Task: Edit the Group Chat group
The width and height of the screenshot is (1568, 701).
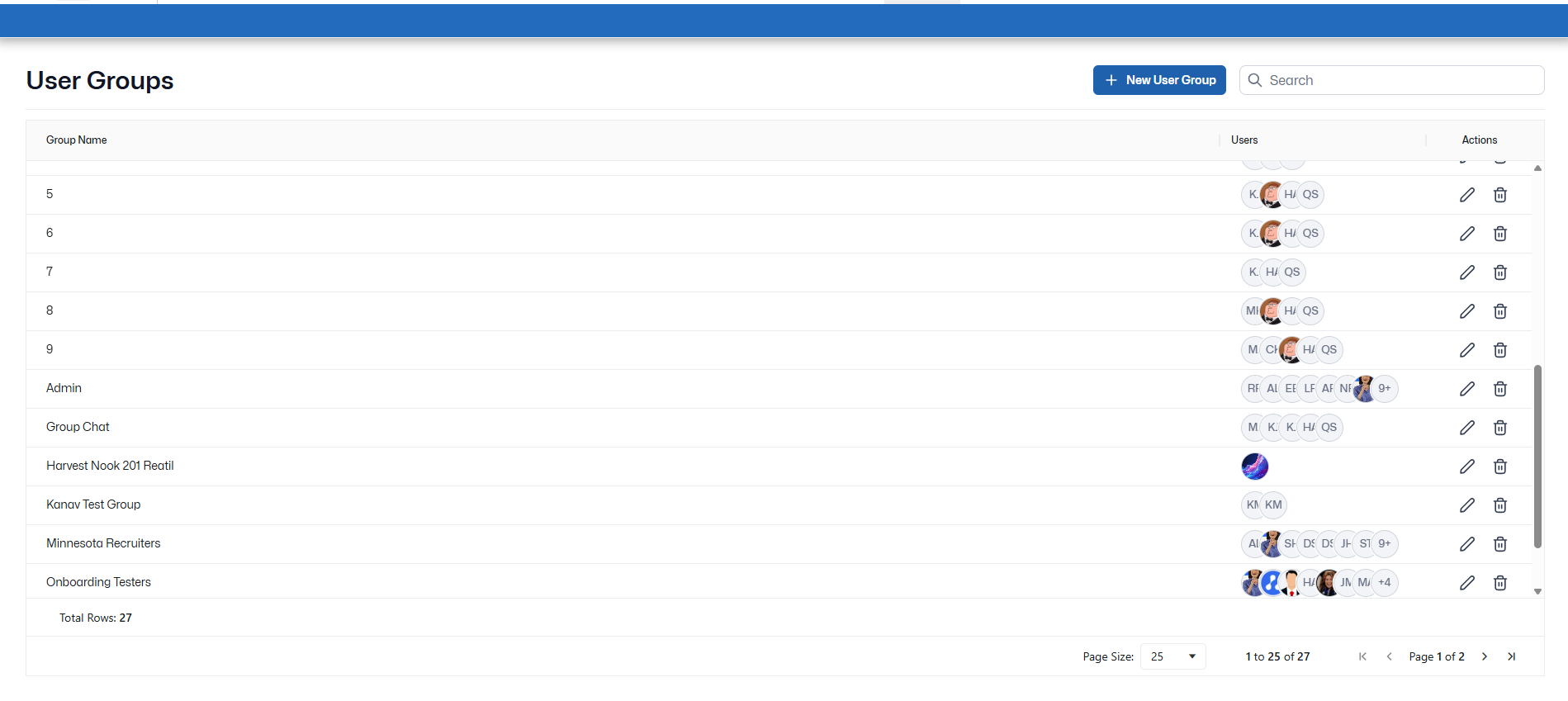Action: pos(1467,428)
